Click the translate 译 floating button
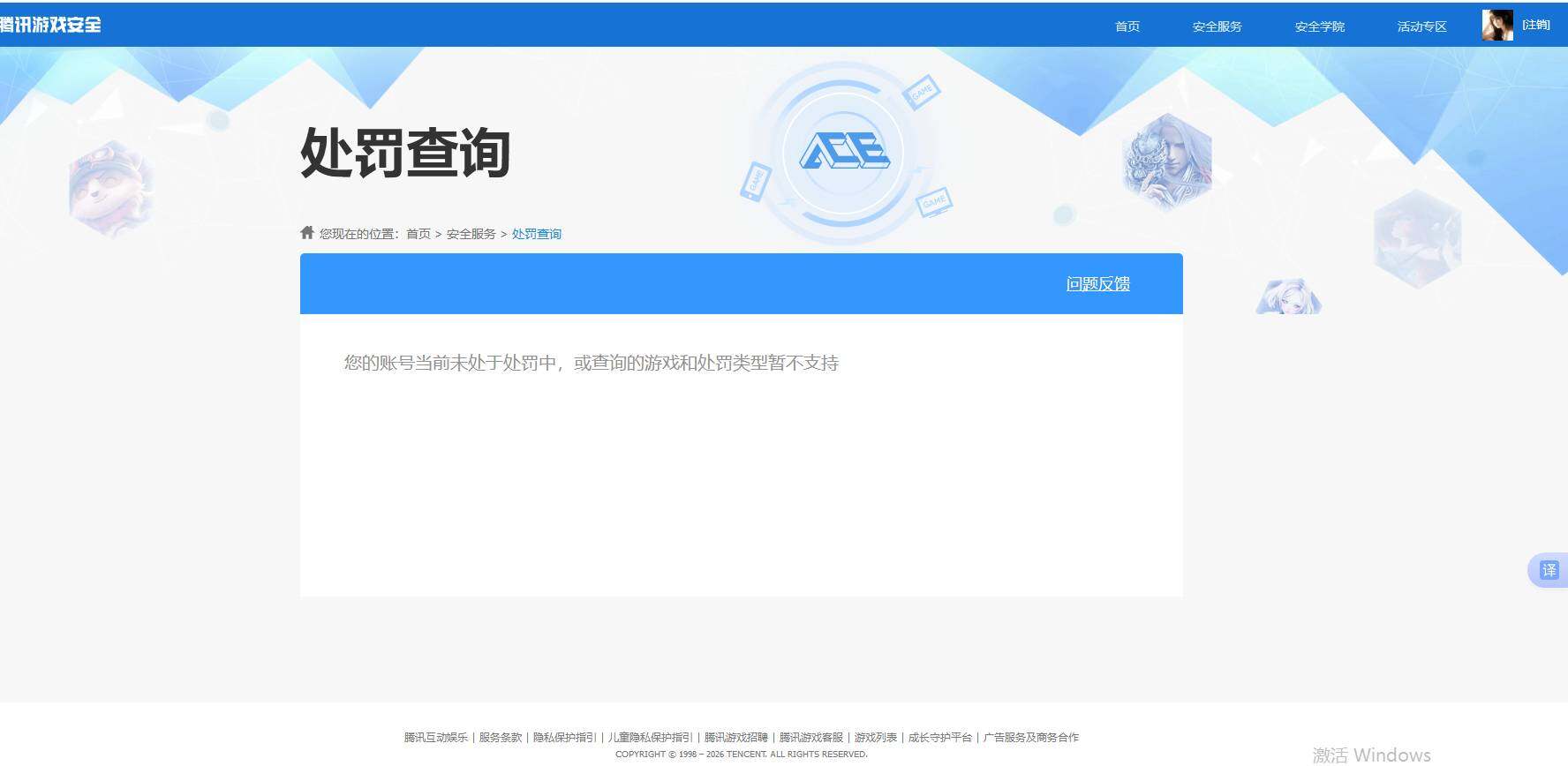 pos(1549,570)
